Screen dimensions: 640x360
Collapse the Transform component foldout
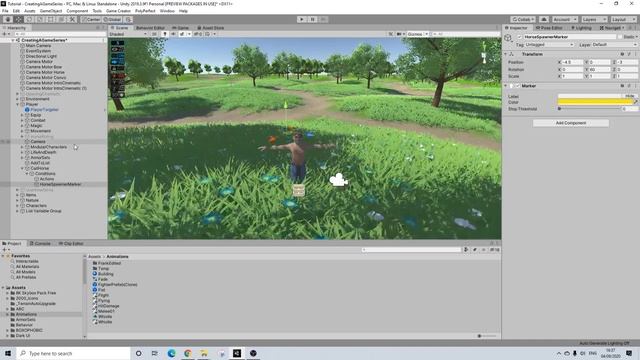(x=506, y=54)
